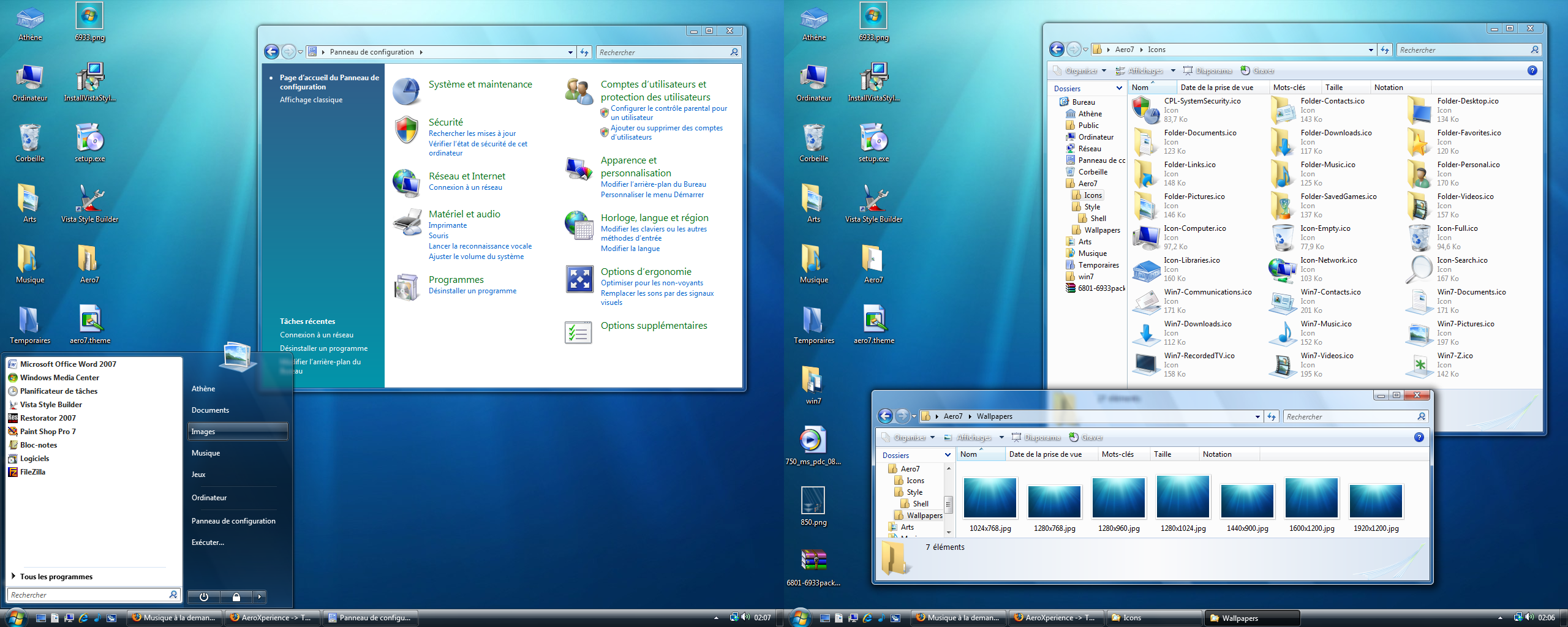Click the help icon in Wallpapers window

pyautogui.click(x=1419, y=437)
